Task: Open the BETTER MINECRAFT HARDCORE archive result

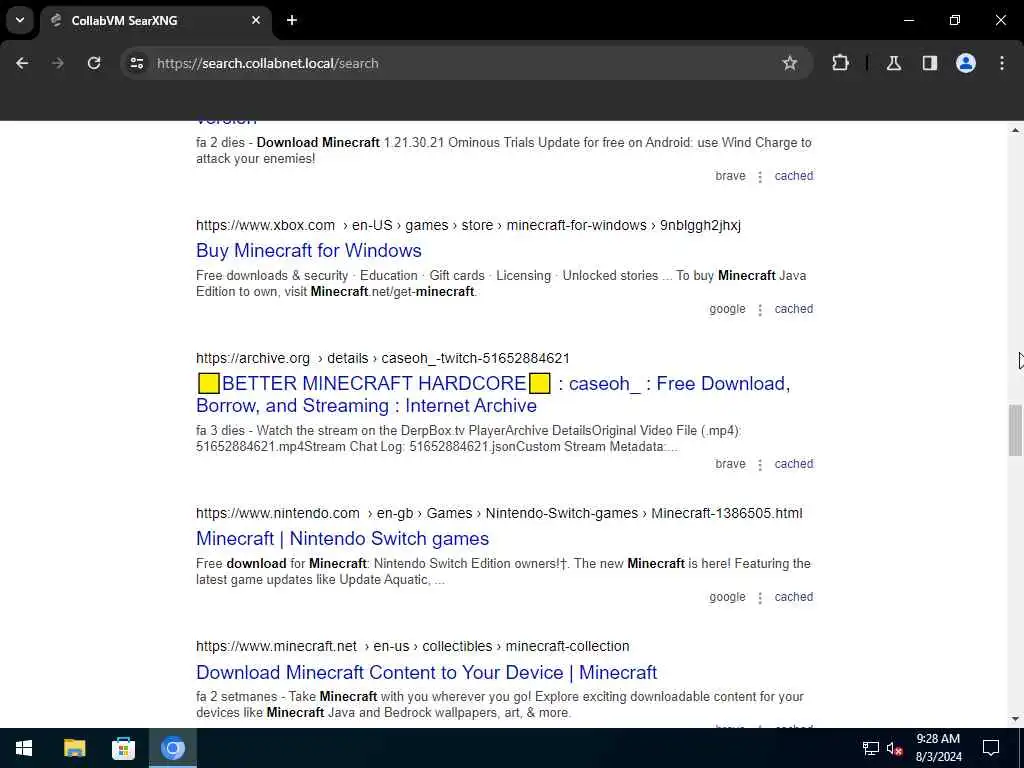Action: coord(493,394)
